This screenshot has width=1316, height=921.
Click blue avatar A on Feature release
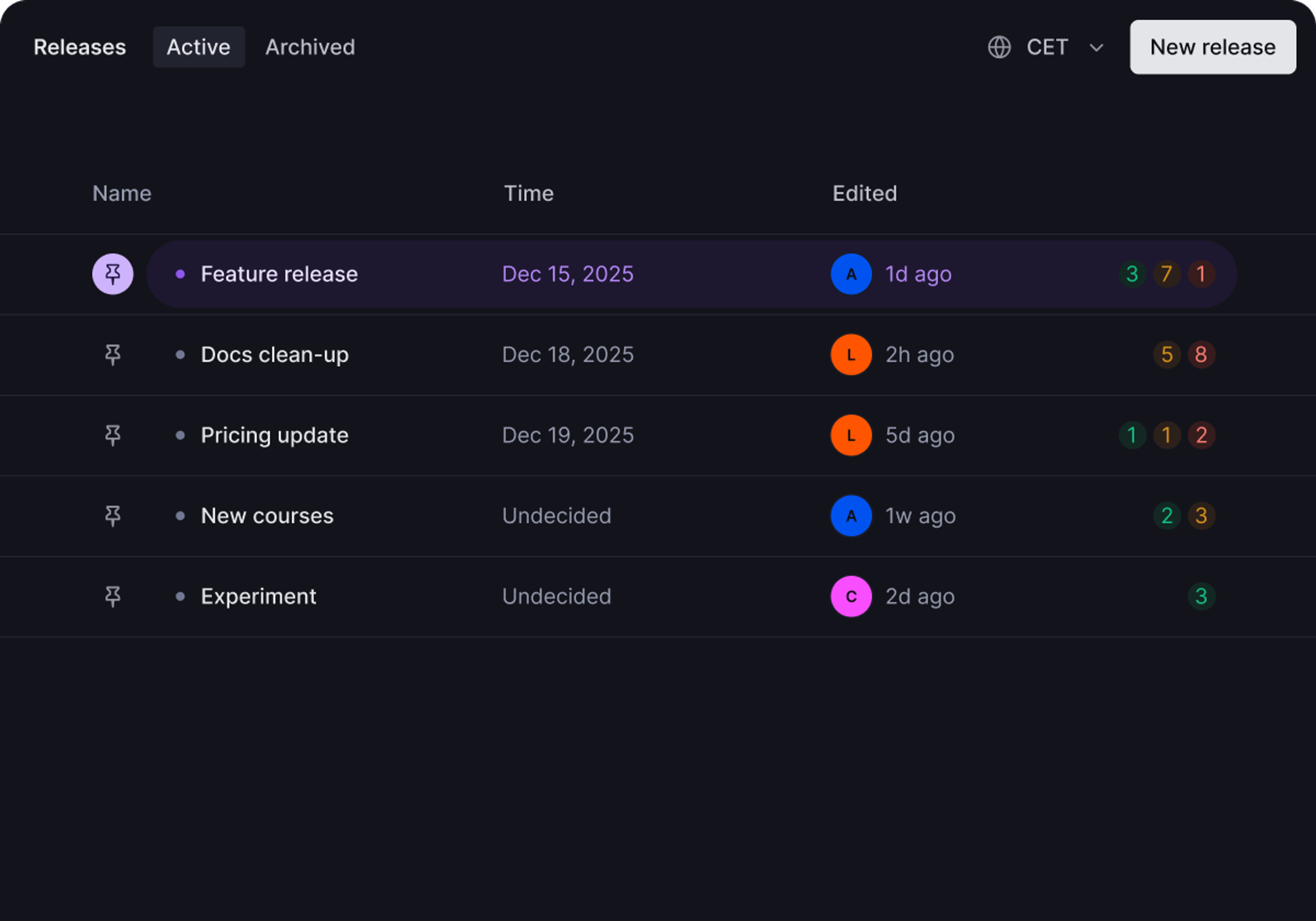pyautogui.click(x=851, y=274)
